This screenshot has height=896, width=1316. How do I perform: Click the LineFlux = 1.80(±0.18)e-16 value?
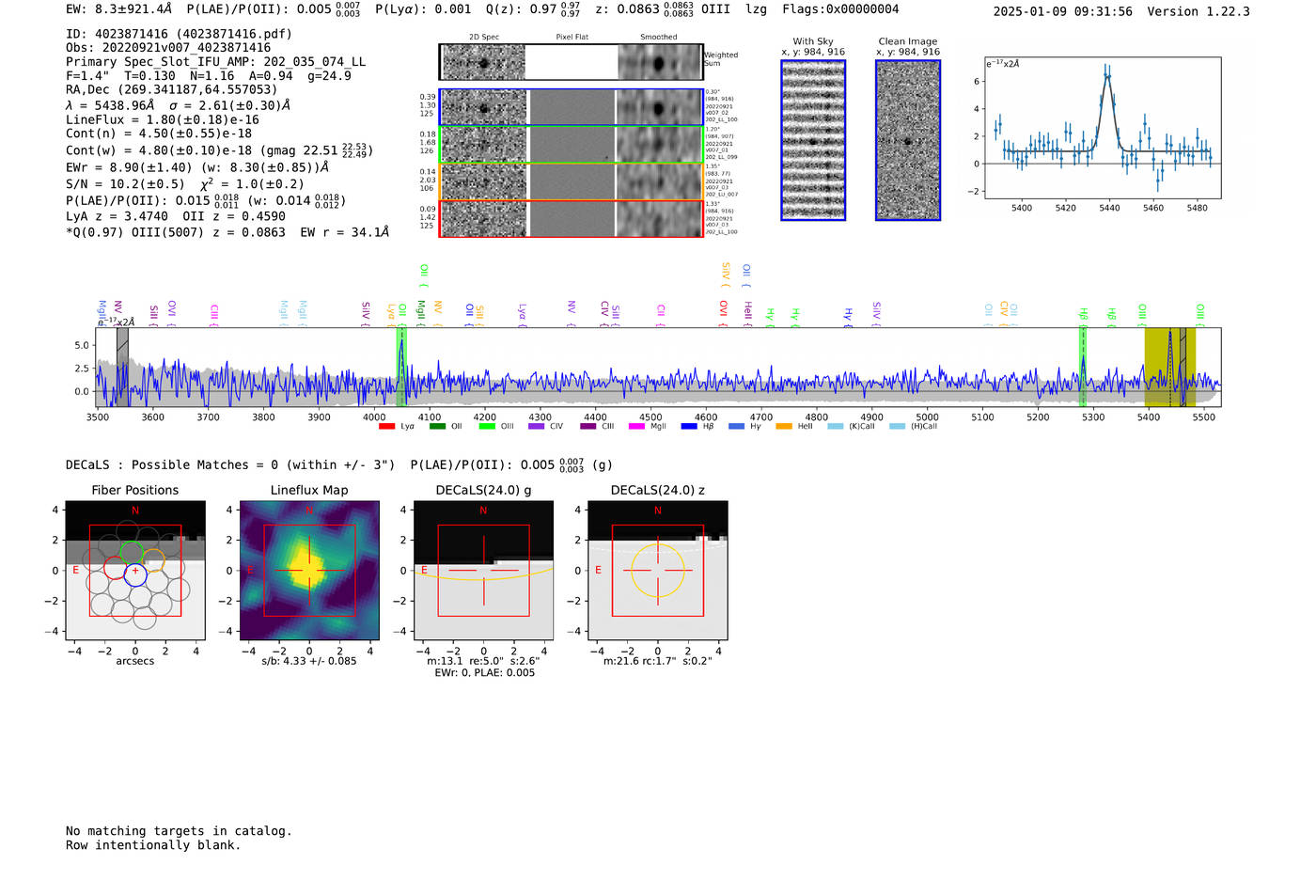[163, 120]
